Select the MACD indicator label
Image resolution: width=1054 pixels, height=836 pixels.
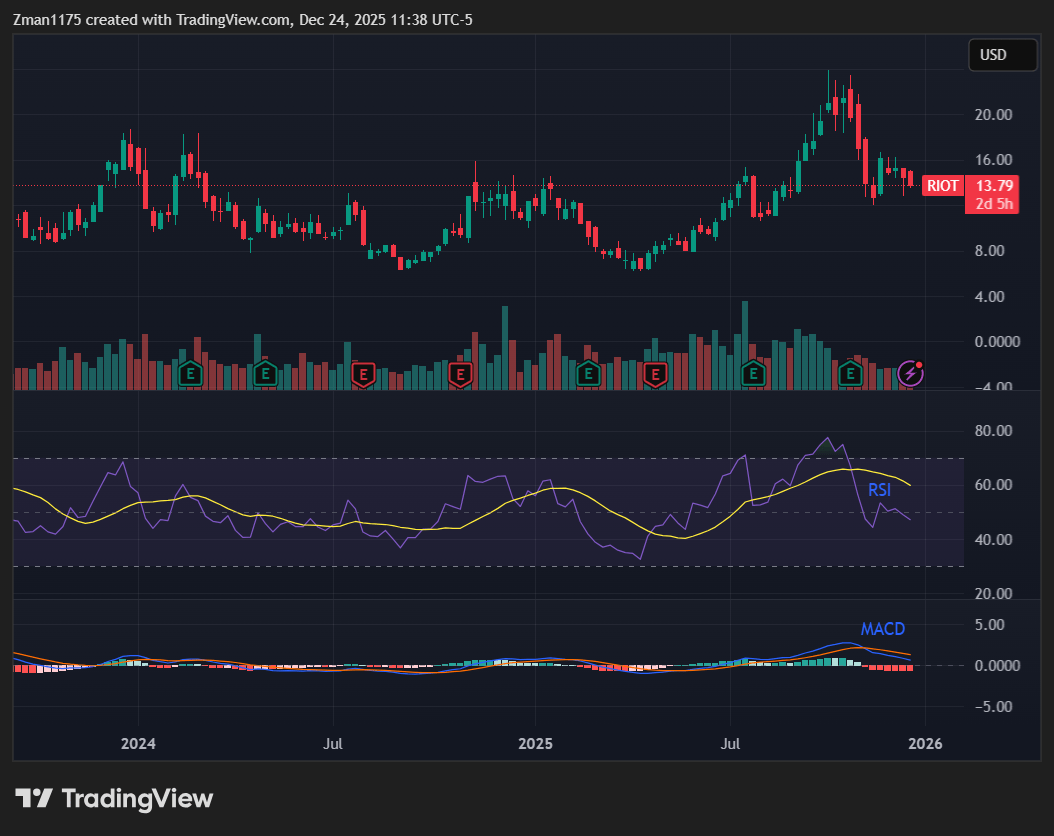(884, 629)
